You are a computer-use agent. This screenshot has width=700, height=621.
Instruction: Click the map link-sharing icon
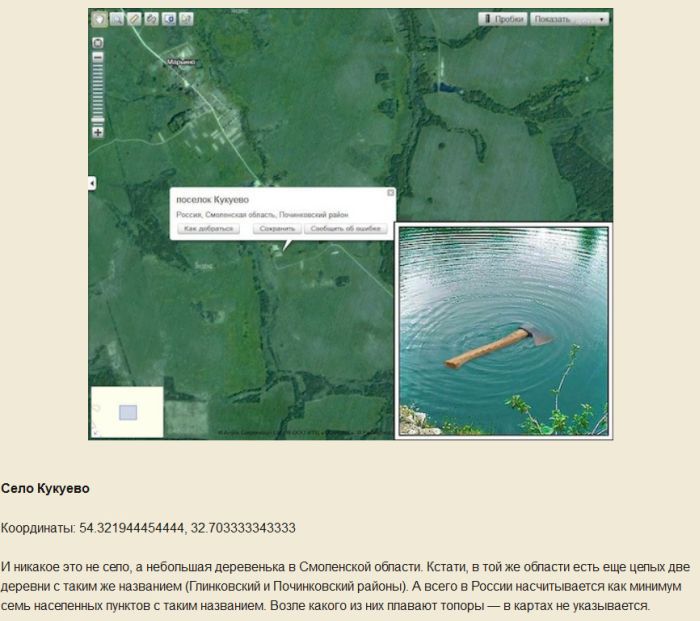[x=151, y=19]
